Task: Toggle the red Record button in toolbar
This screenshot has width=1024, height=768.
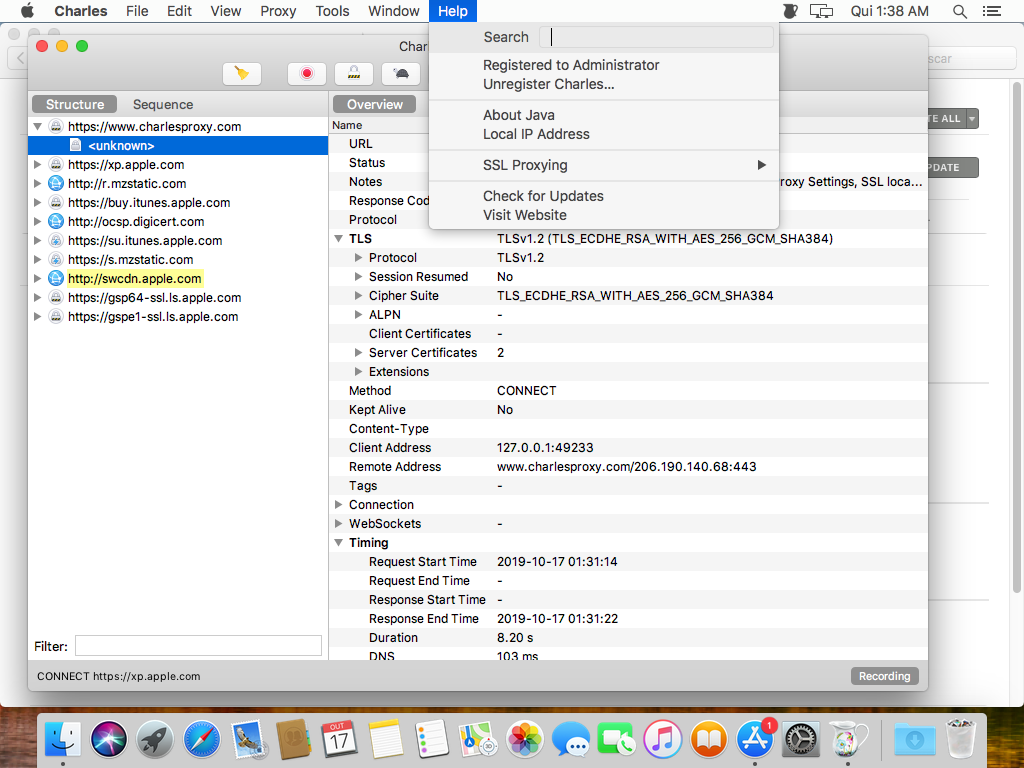Action: tap(307, 73)
